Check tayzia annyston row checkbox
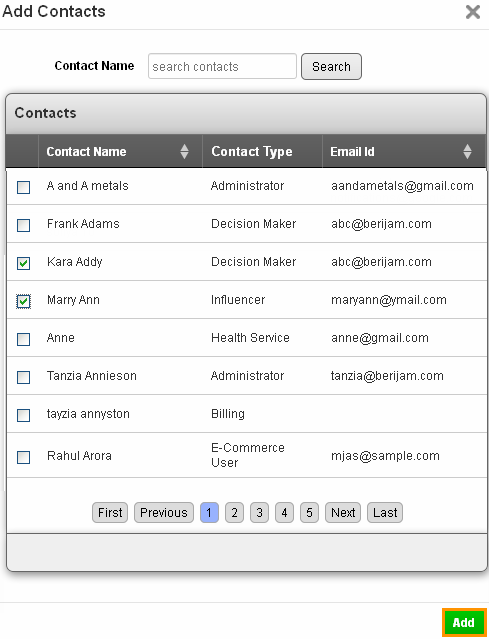Viewport: 489px width, 639px height. pyautogui.click(x=24, y=415)
